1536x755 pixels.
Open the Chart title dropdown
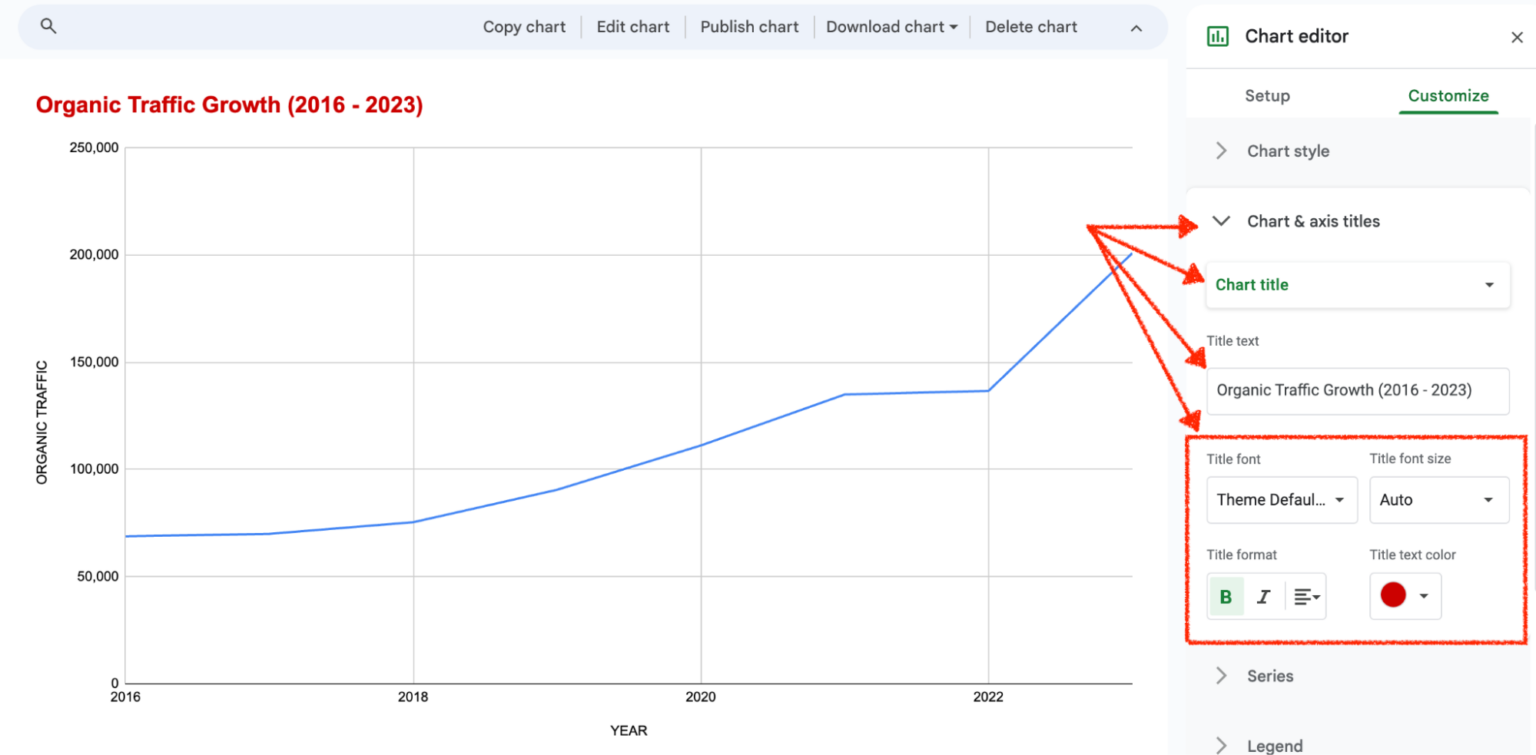coord(1357,284)
